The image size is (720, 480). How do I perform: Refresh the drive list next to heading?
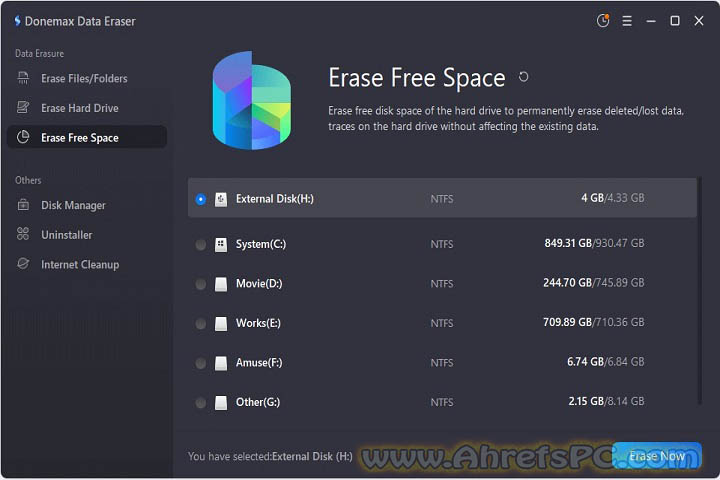[523, 77]
